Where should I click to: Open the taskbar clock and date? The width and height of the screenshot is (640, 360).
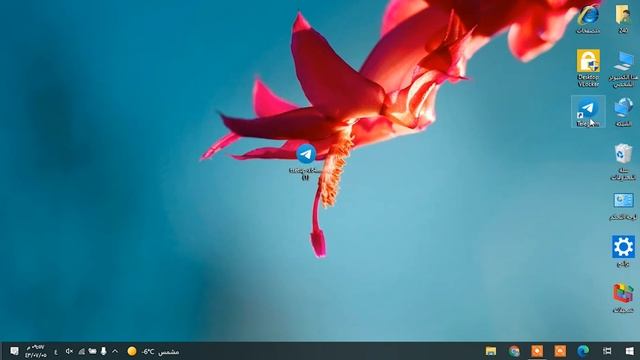[x=36, y=351]
